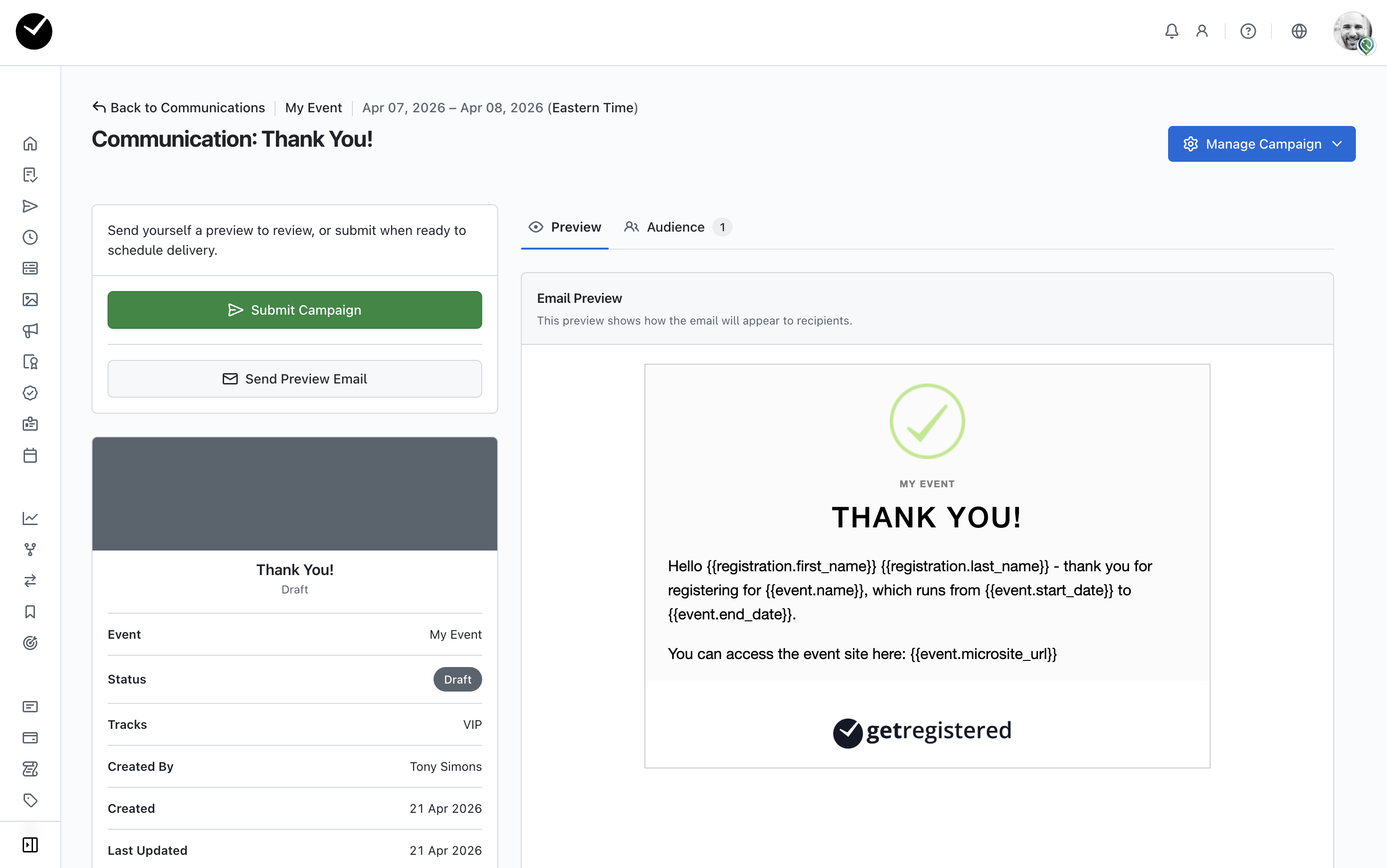This screenshot has height=868, width=1387.
Task: Click the help question-mark icon
Action: coord(1248,31)
